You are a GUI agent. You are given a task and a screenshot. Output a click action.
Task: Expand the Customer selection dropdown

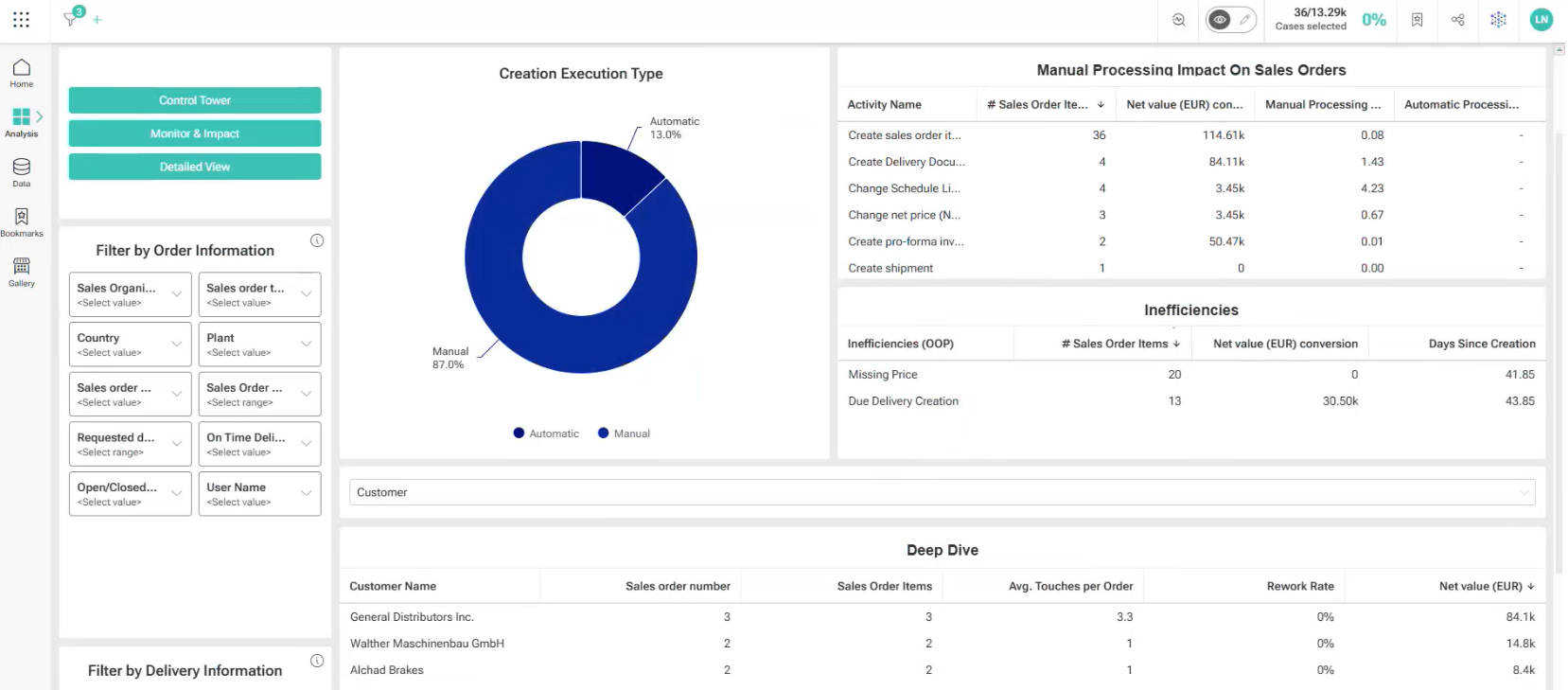[x=942, y=492]
